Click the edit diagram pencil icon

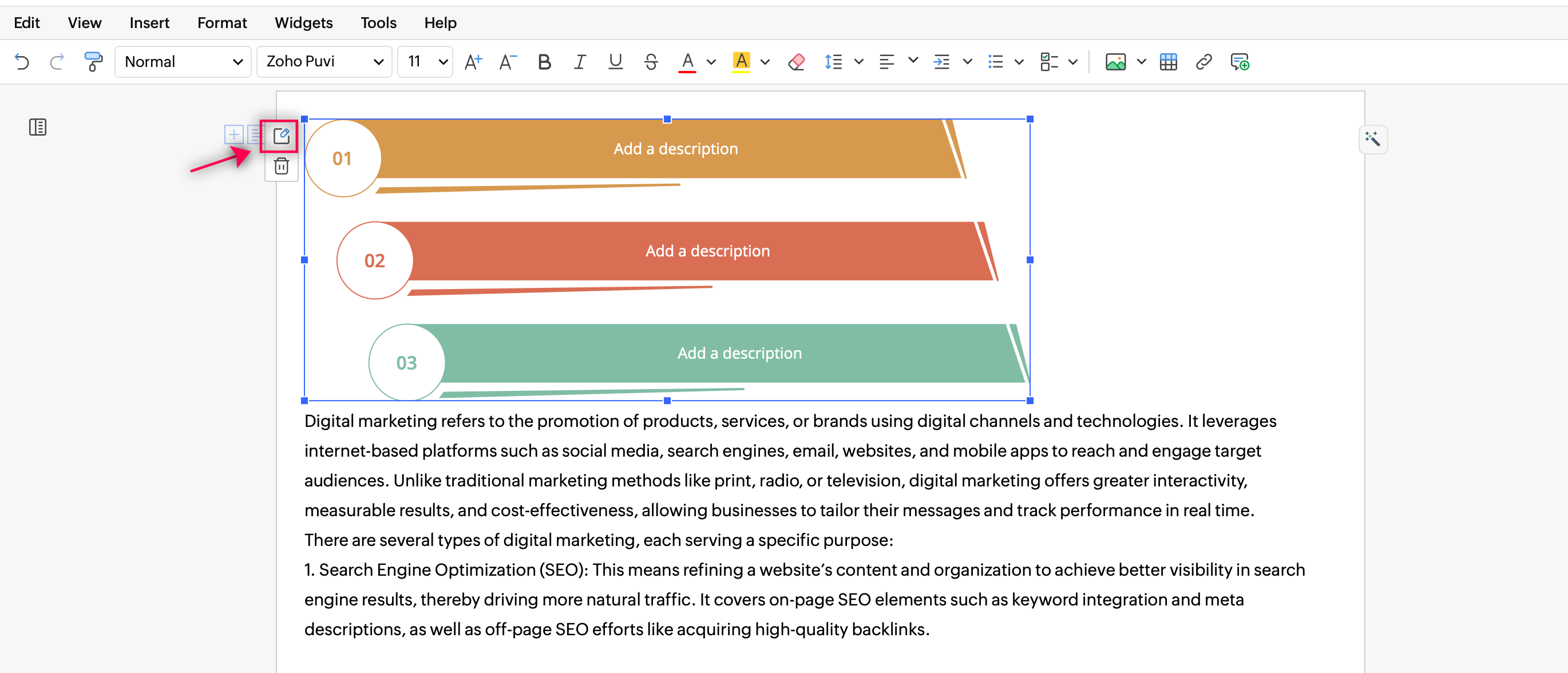pyautogui.click(x=281, y=135)
